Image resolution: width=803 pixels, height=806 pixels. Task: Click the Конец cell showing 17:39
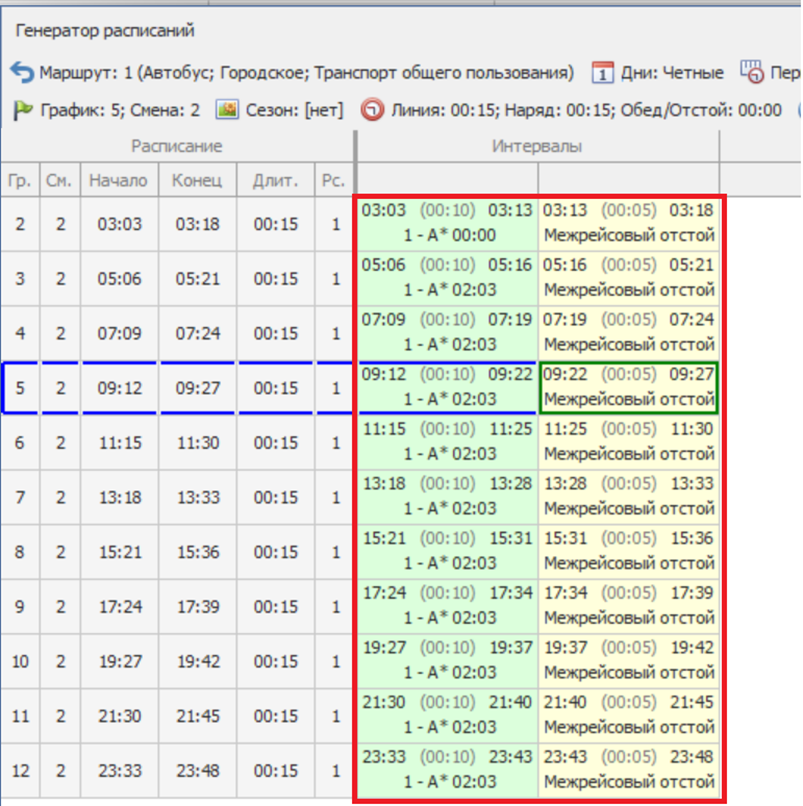197,607
